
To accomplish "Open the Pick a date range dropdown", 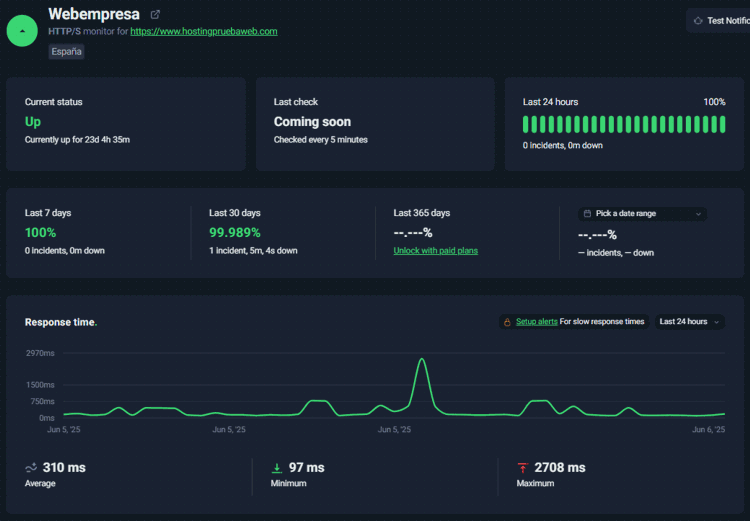I will tap(642, 214).
